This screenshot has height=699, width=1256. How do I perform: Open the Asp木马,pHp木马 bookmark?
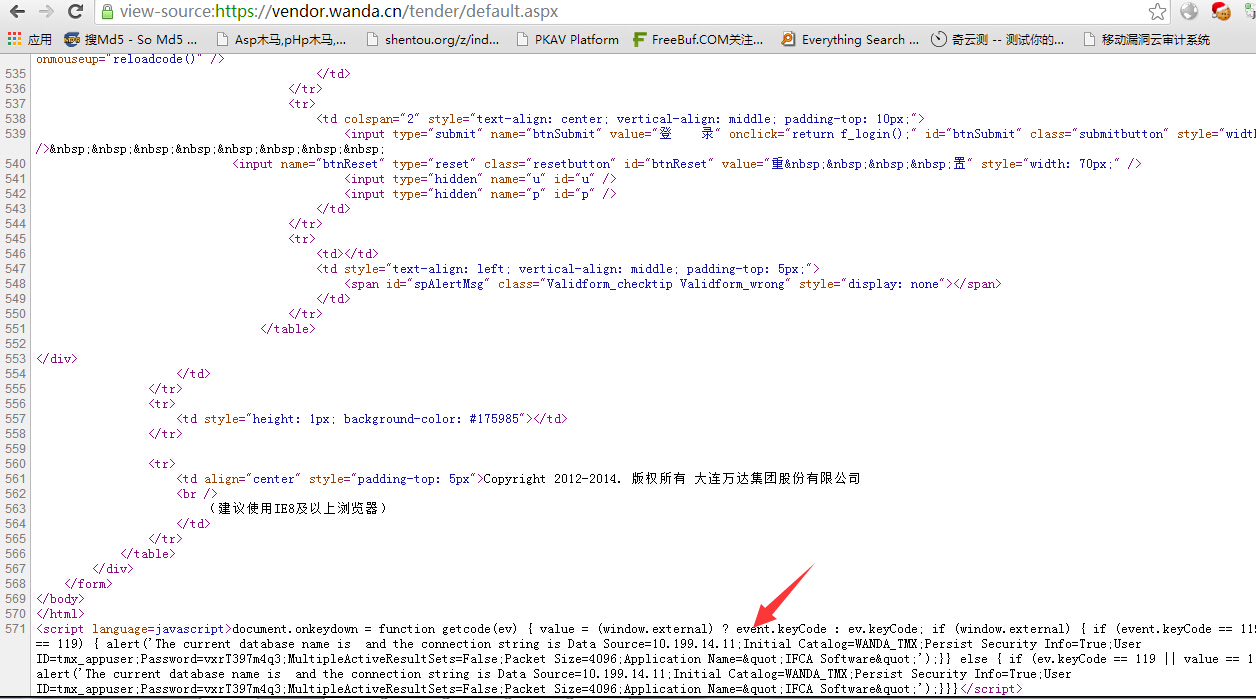(x=281, y=40)
